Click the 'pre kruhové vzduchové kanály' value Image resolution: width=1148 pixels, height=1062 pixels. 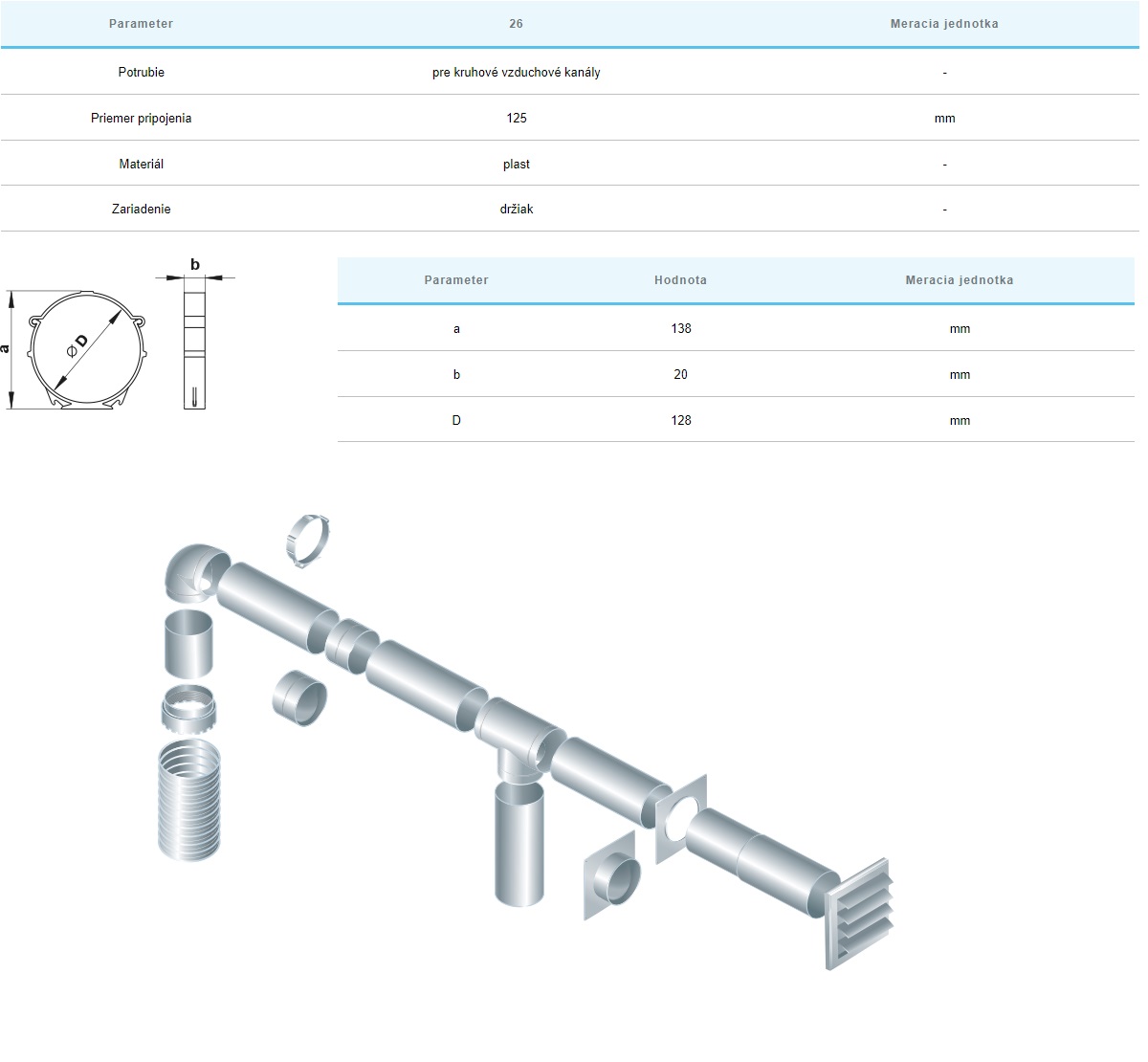(516, 73)
